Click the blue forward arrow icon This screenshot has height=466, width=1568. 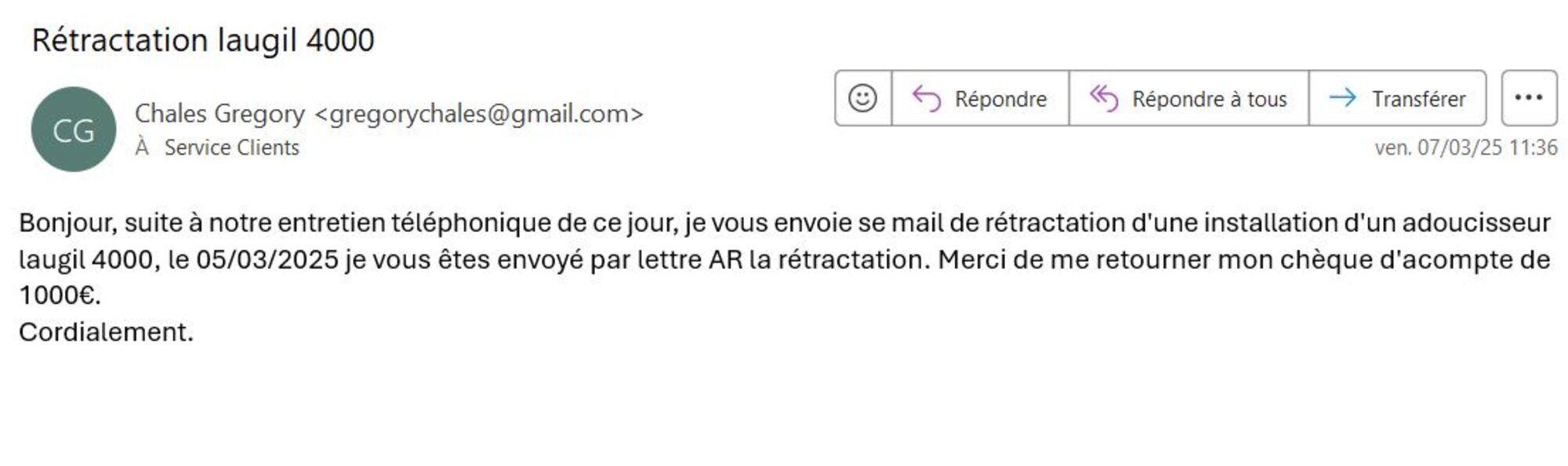point(1343,98)
